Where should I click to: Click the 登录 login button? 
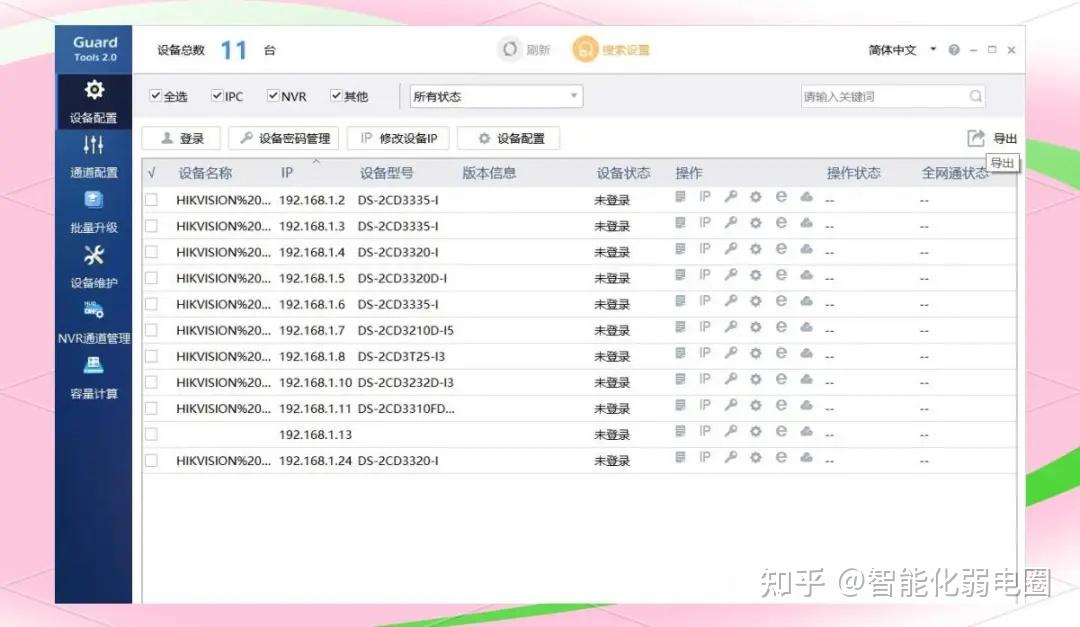coord(180,138)
